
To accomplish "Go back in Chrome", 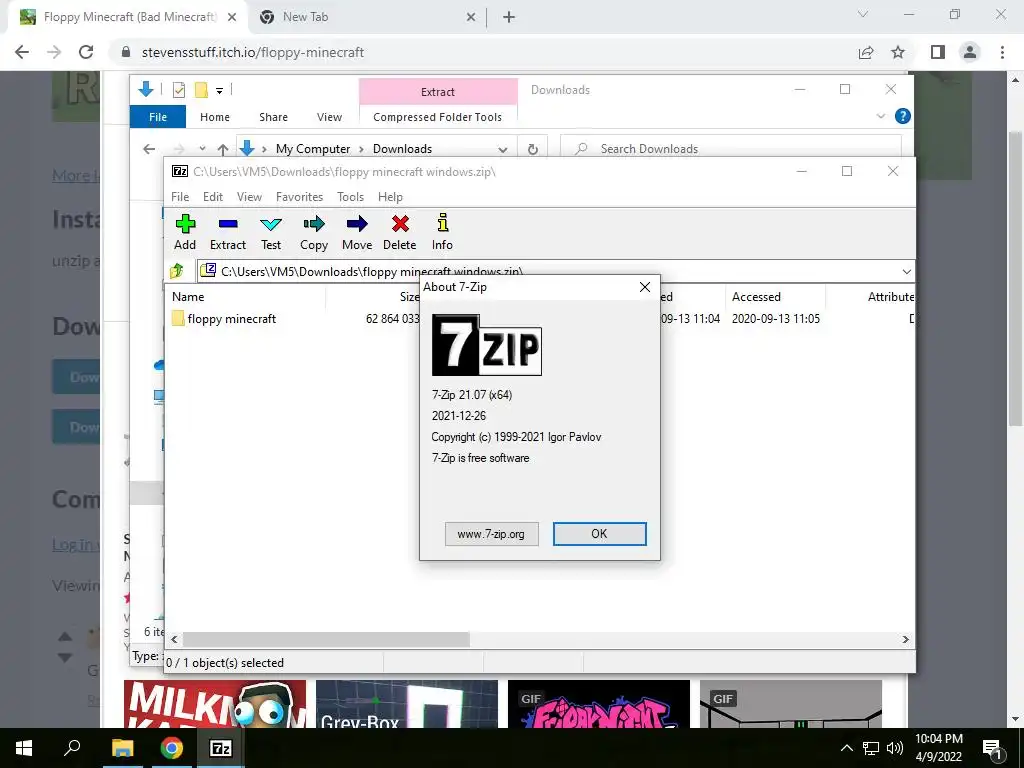I will pos(22,52).
